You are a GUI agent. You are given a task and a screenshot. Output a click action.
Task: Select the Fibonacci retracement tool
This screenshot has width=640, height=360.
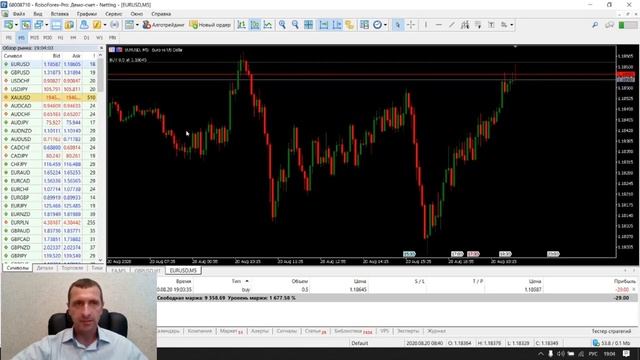tap(478, 25)
